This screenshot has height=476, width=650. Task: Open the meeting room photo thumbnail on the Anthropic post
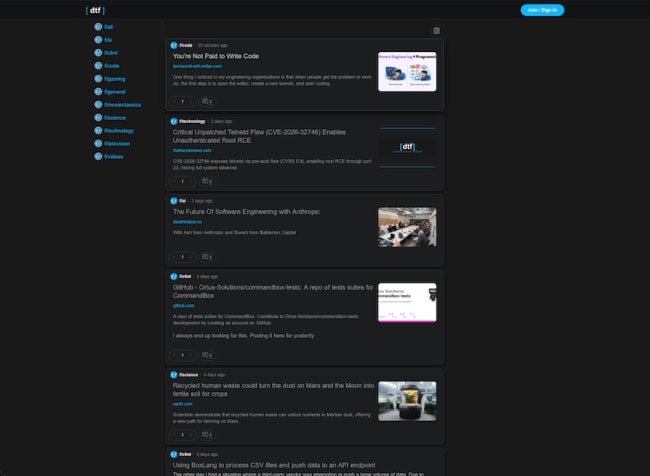[x=407, y=227]
